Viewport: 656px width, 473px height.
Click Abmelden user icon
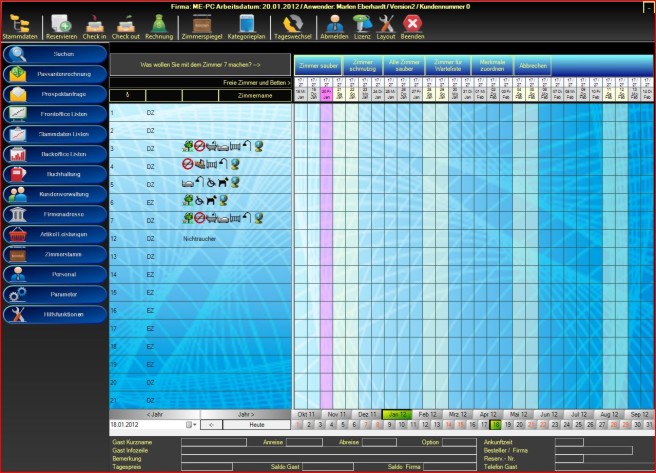[334, 27]
